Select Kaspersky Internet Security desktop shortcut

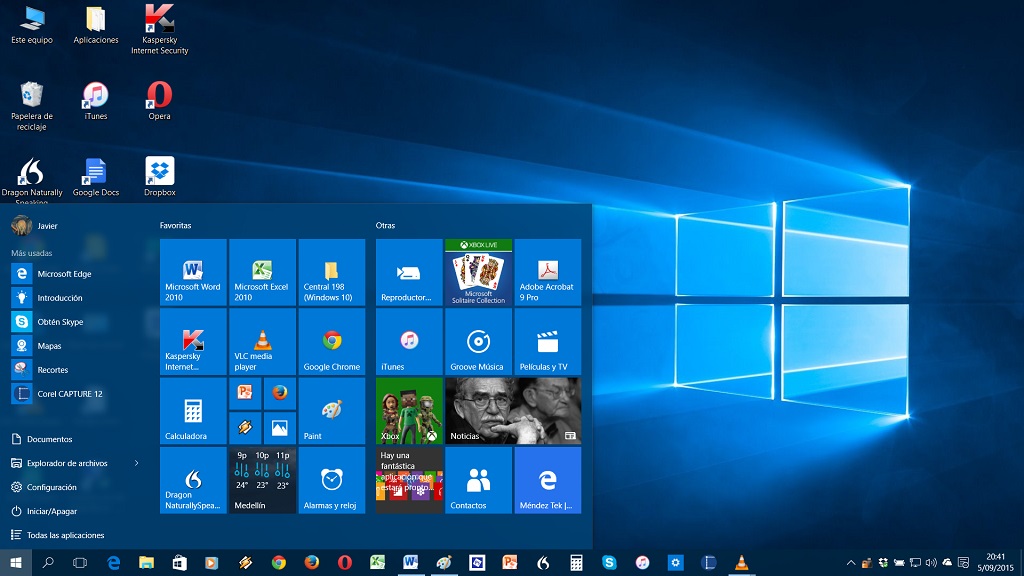[x=160, y=29]
